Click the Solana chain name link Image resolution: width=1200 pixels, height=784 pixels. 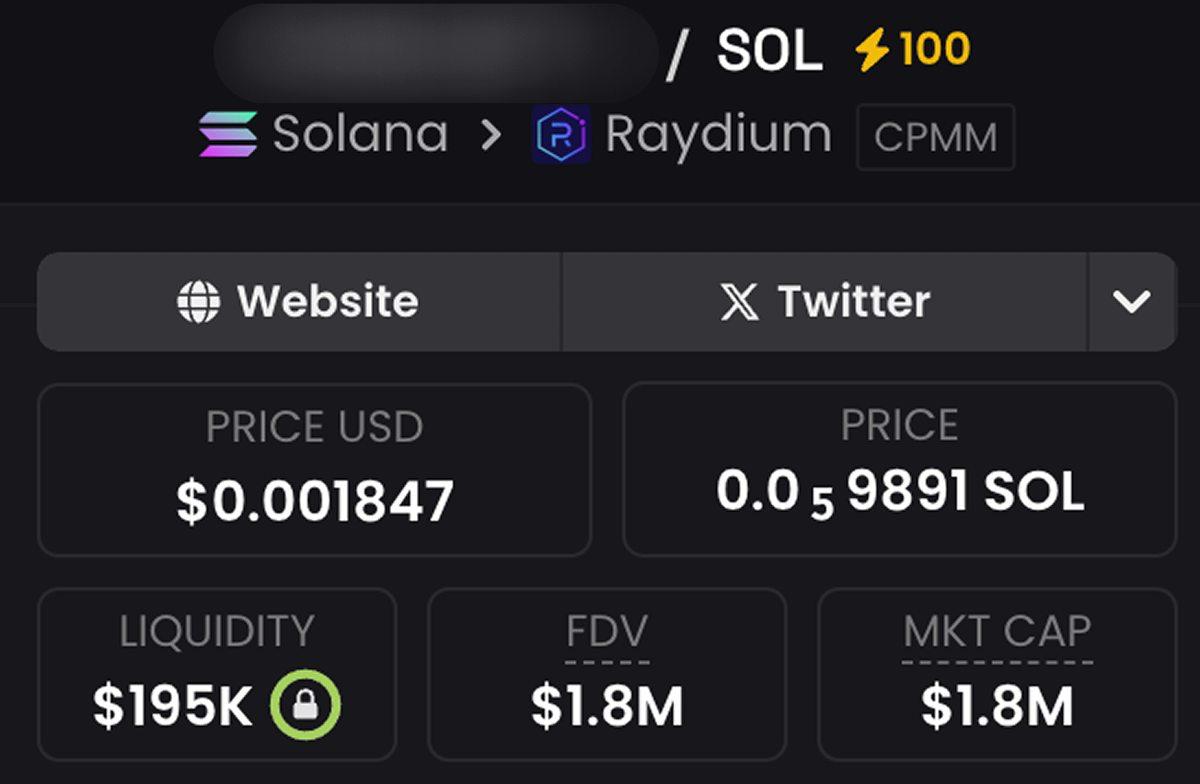[360, 134]
